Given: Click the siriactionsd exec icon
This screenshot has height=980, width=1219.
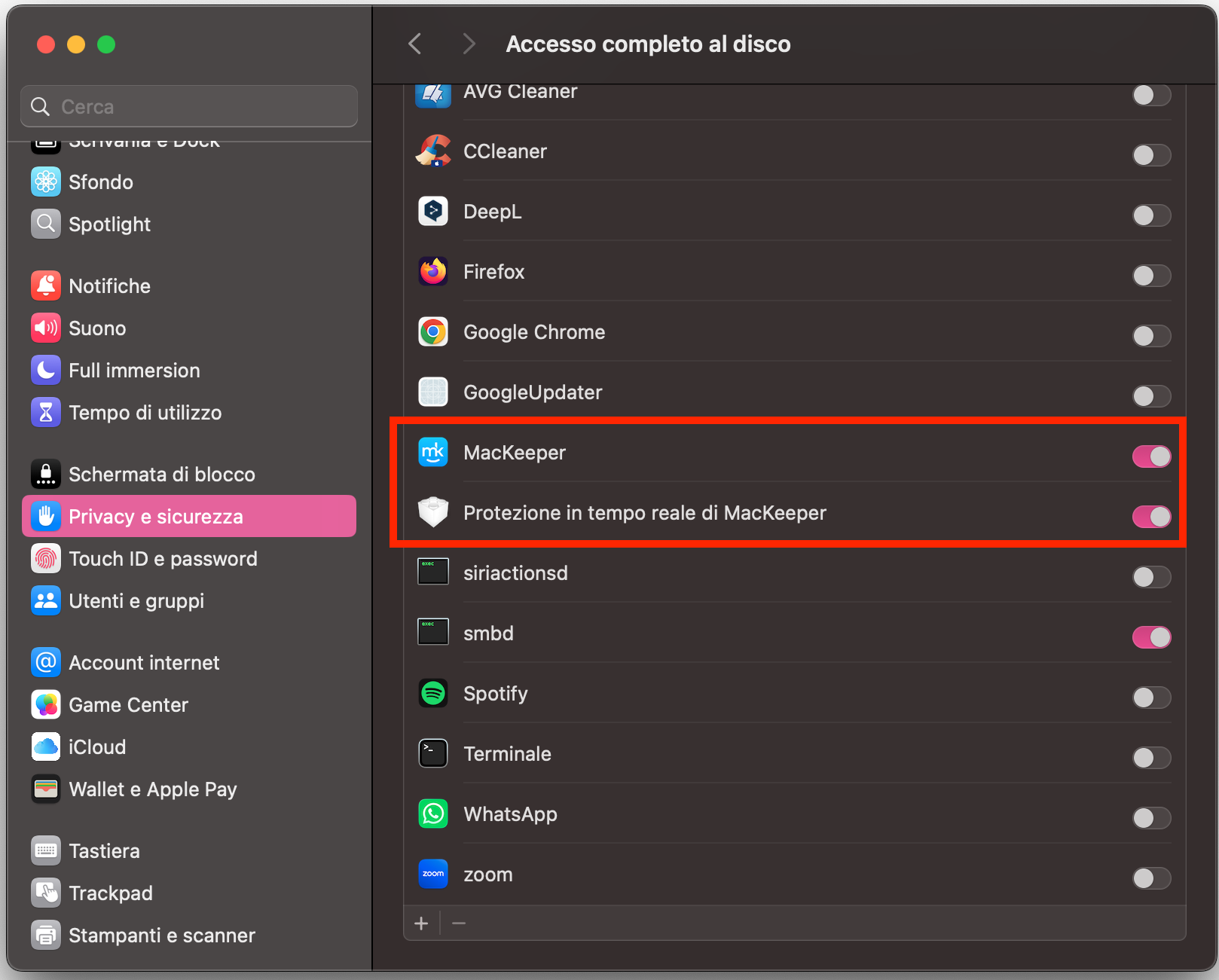Looking at the screenshot, I should (x=433, y=572).
